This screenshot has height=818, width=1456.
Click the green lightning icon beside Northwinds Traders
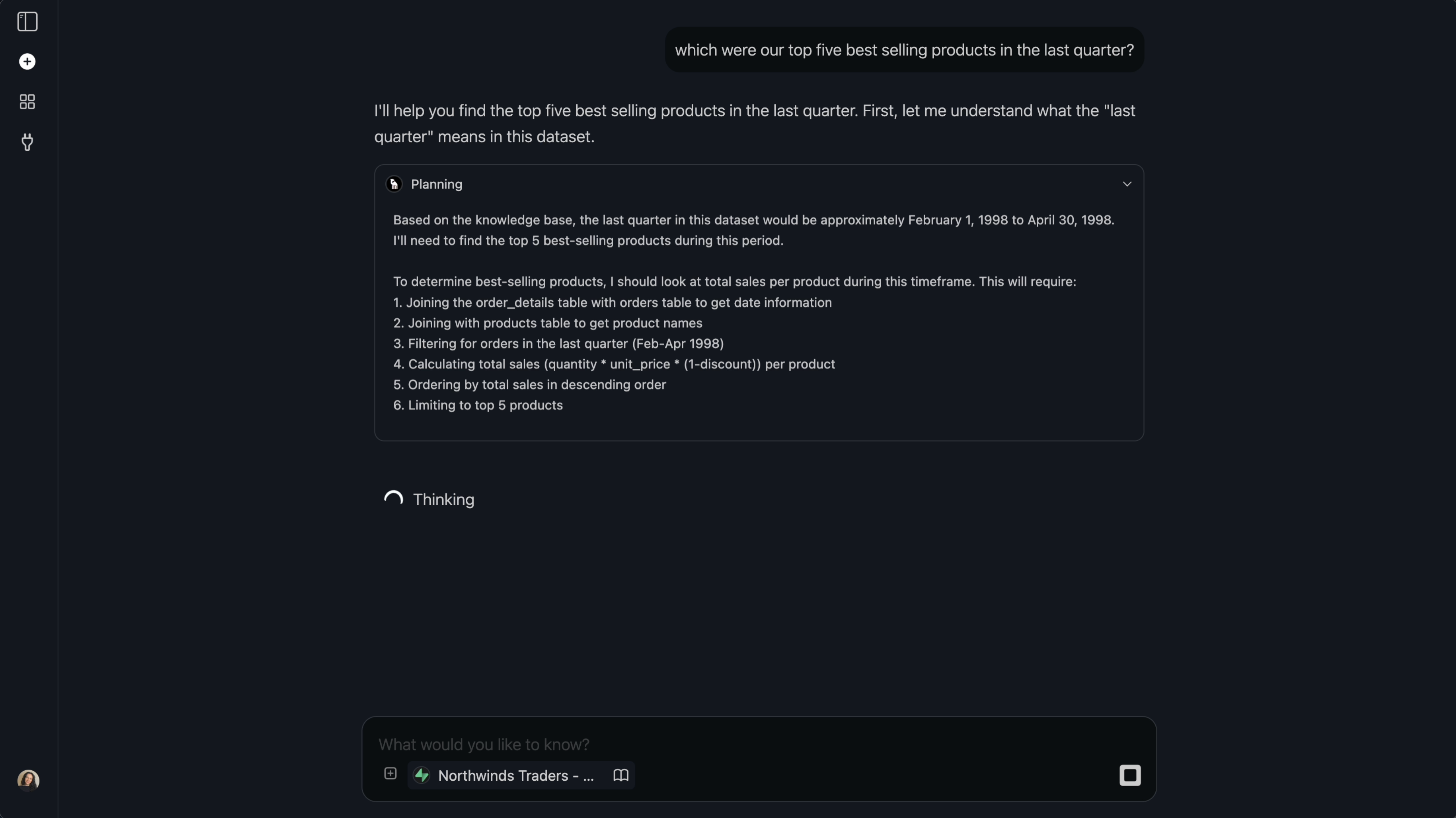(422, 775)
